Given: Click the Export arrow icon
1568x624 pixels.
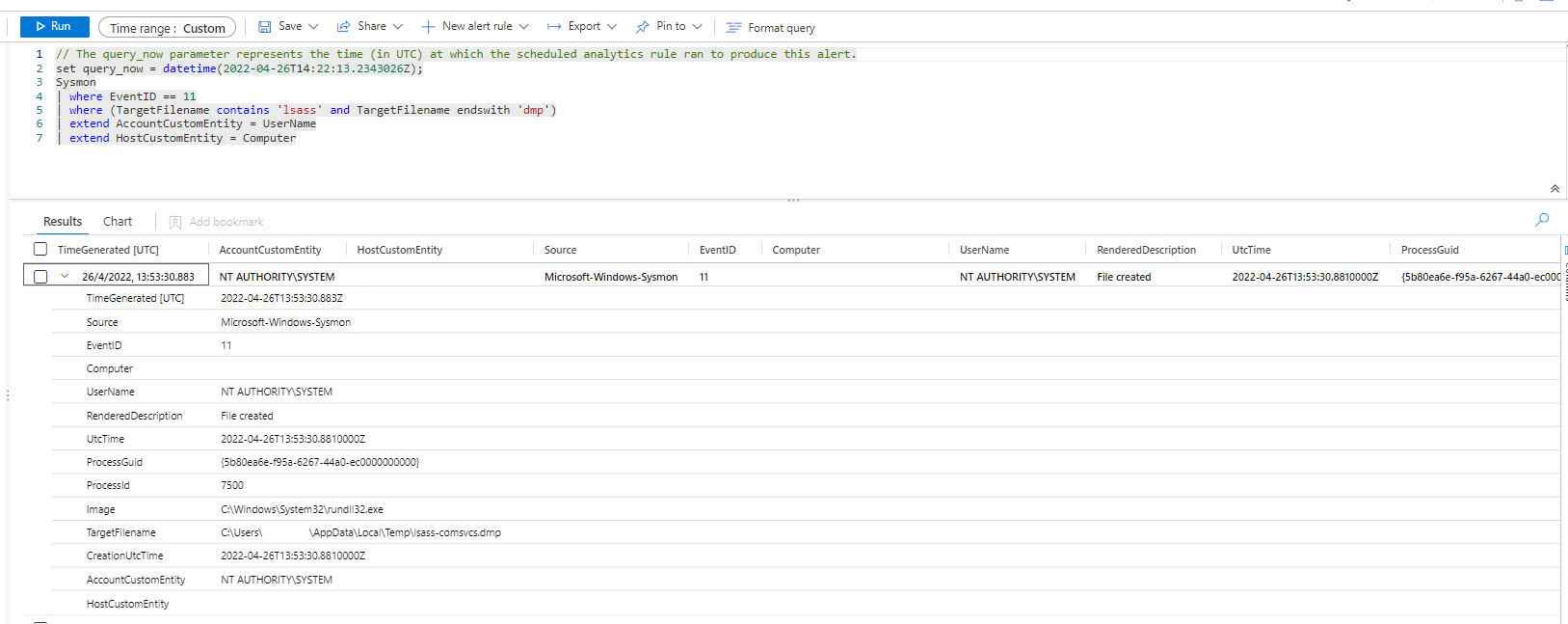Looking at the screenshot, I should (x=554, y=27).
